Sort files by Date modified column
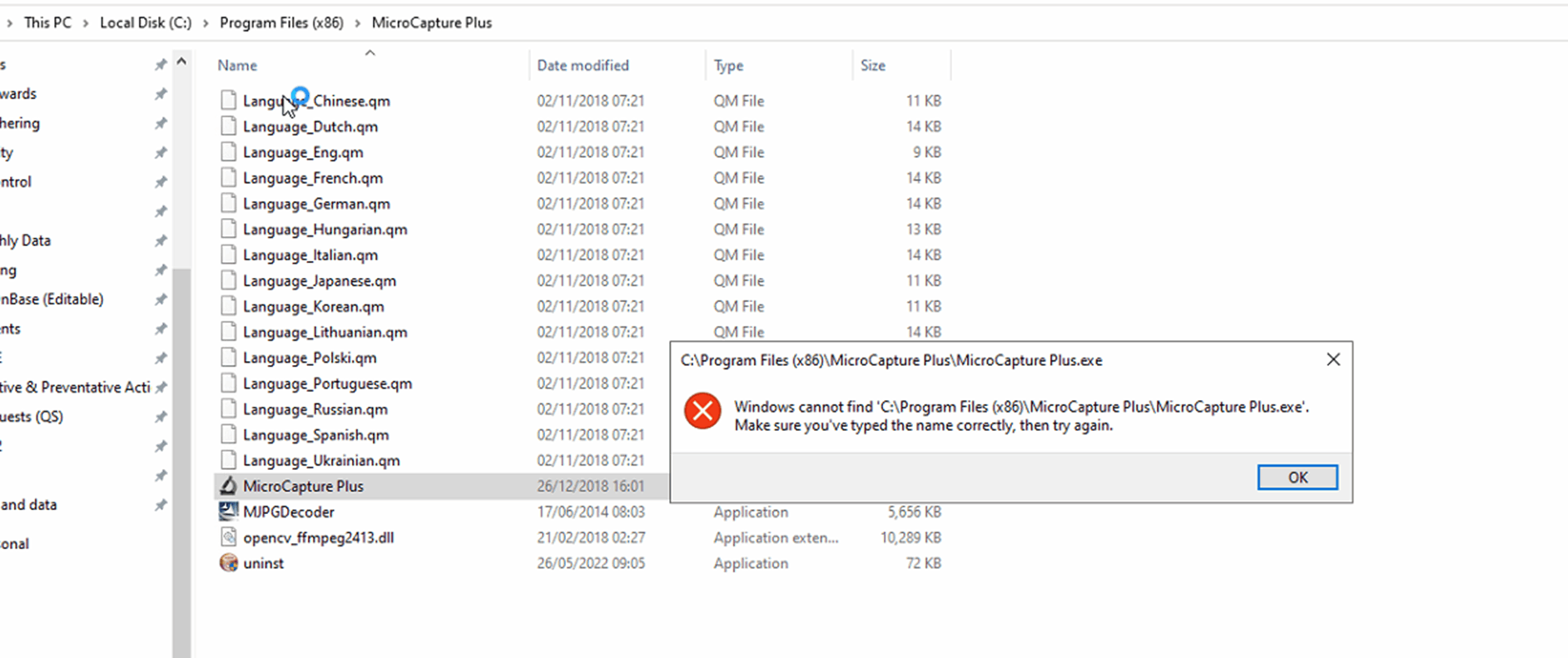This screenshot has width=1568, height=658. pyautogui.click(x=583, y=65)
